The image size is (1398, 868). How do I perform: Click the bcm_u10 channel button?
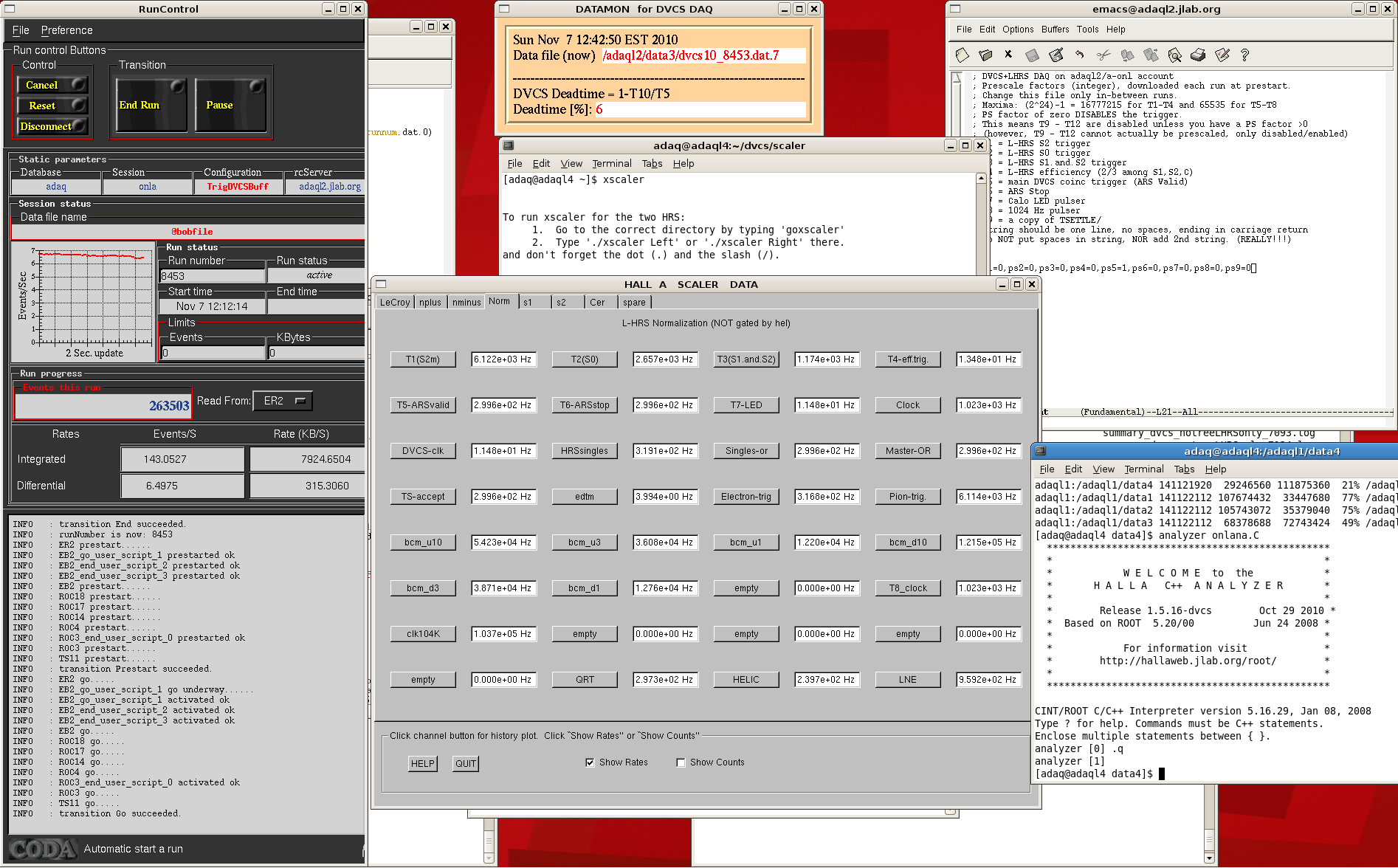(x=423, y=542)
